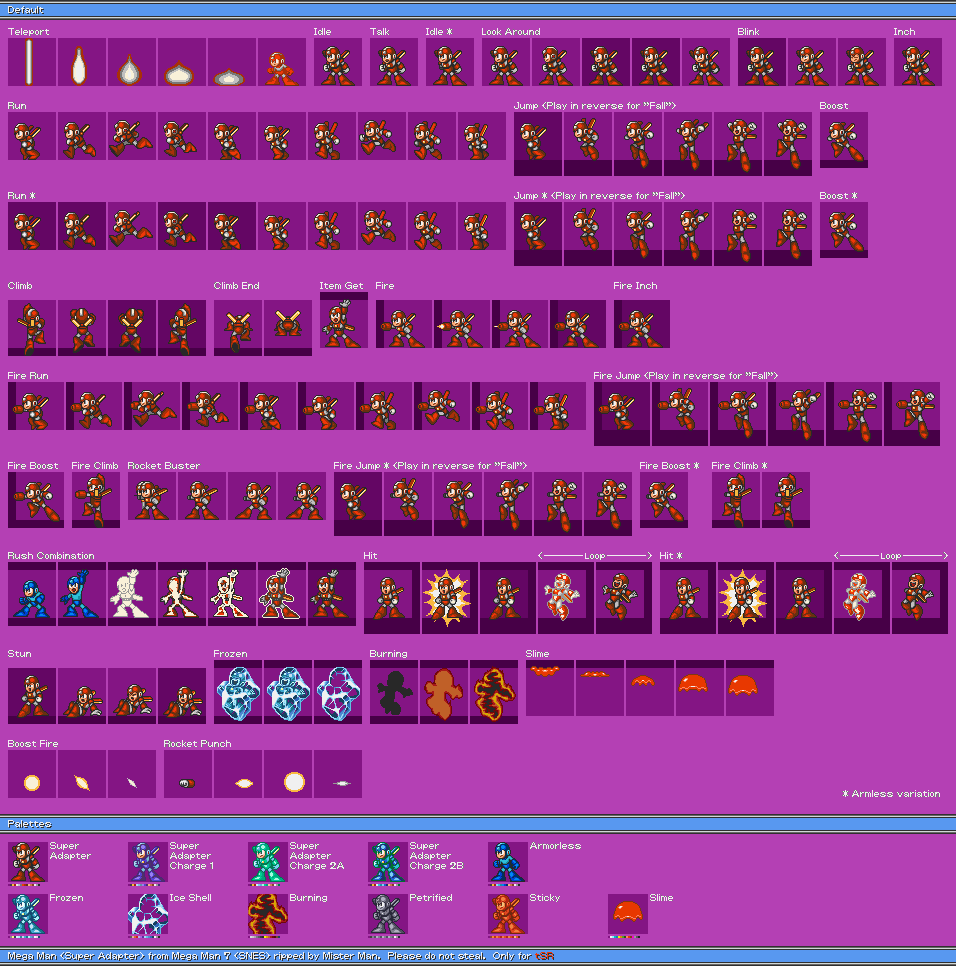
Task: Click the first Stun standing frame
Action: [32, 696]
